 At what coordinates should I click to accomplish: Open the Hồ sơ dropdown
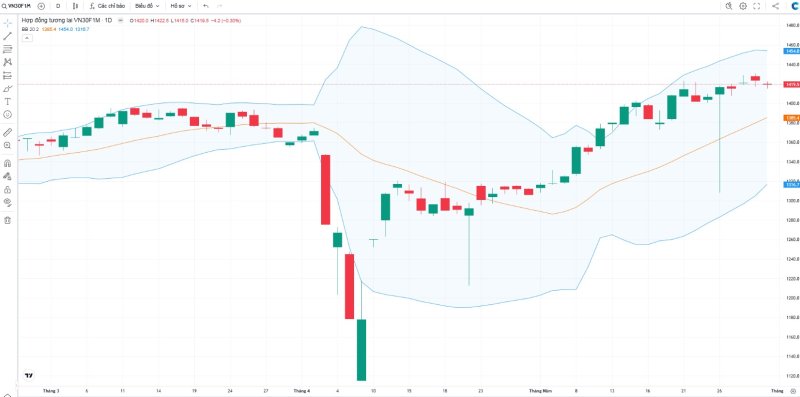point(181,6)
